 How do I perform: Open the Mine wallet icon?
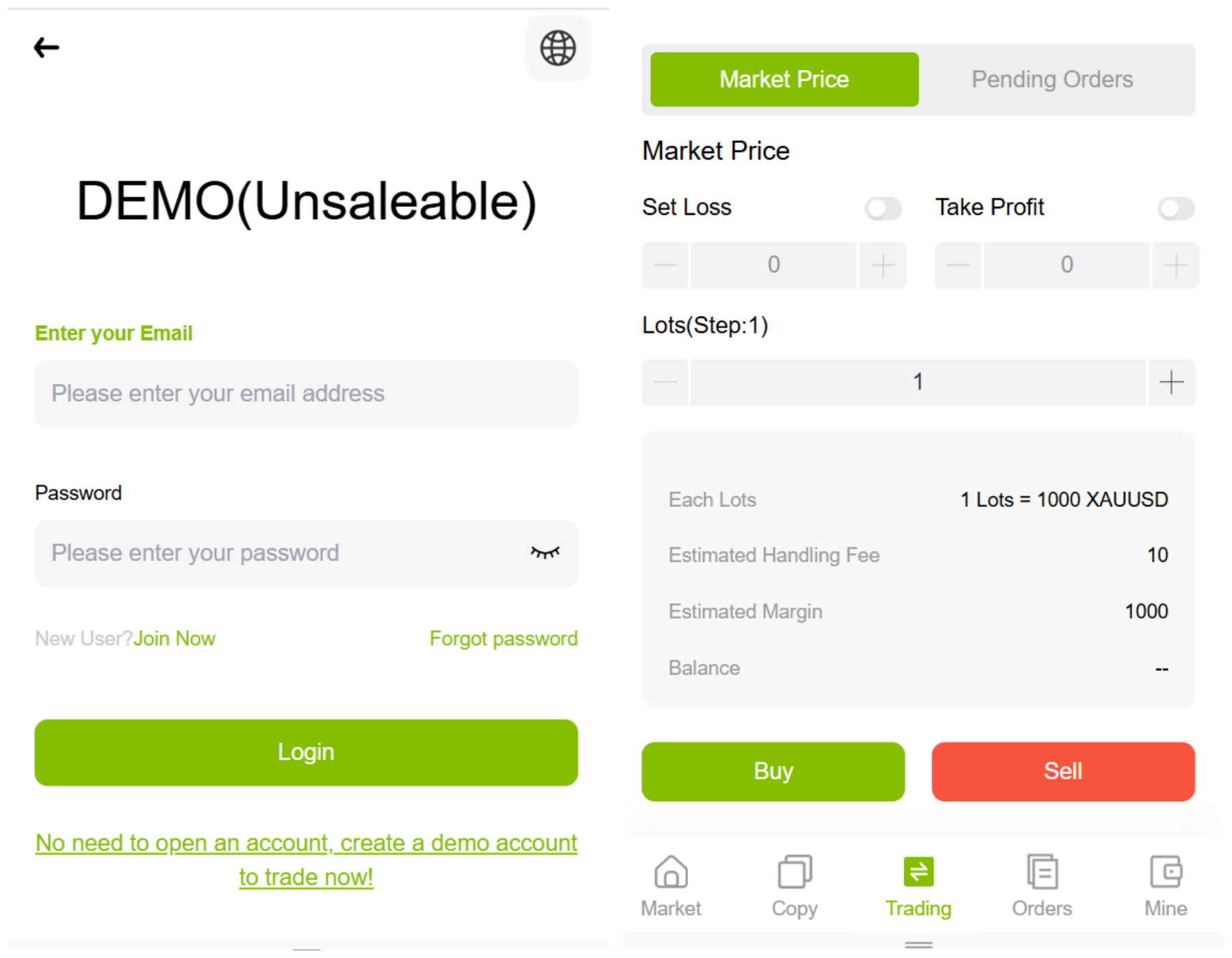click(x=1166, y=872)
